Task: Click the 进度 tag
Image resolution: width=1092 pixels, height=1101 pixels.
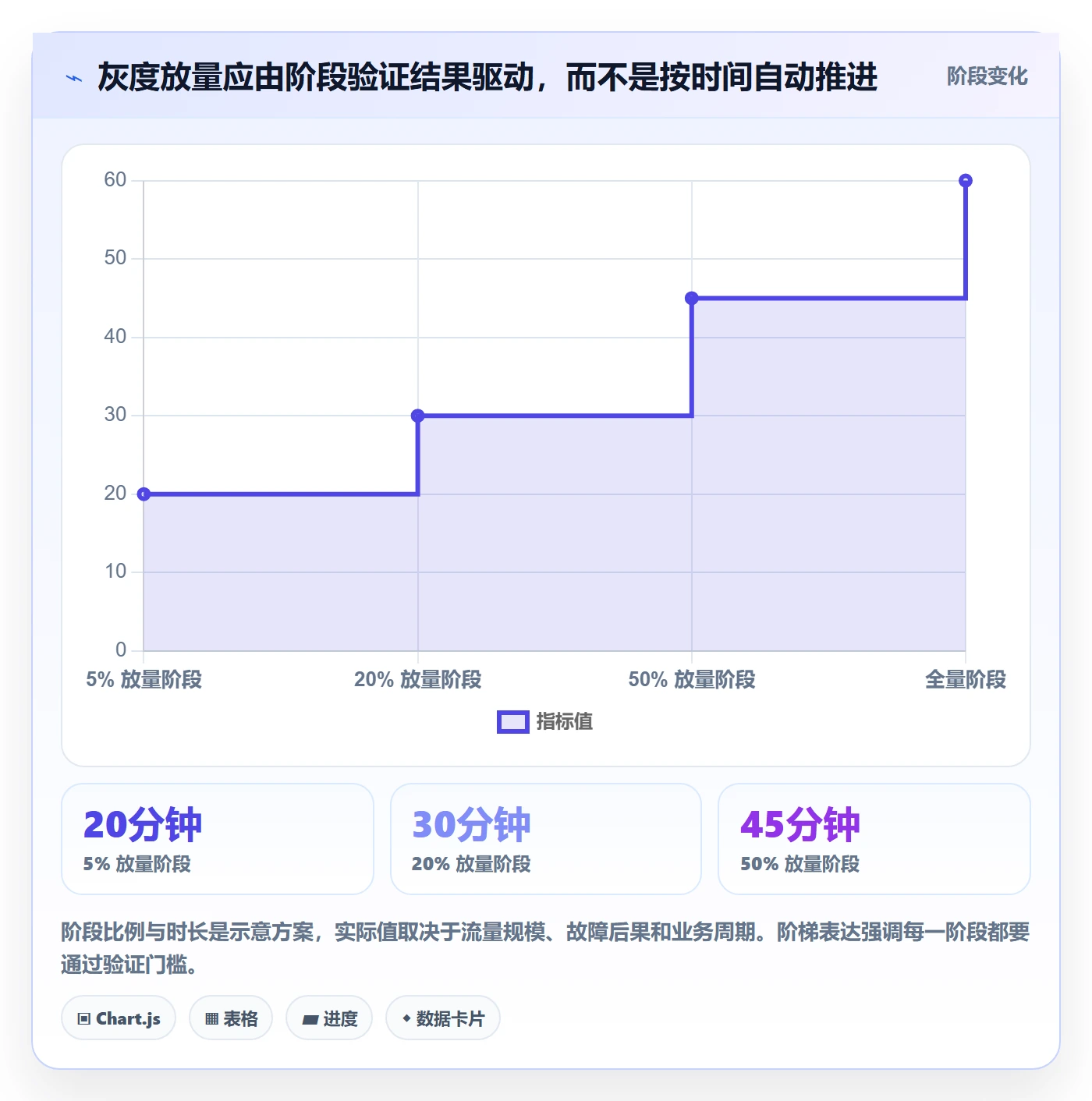Action: click(329, 1018)
